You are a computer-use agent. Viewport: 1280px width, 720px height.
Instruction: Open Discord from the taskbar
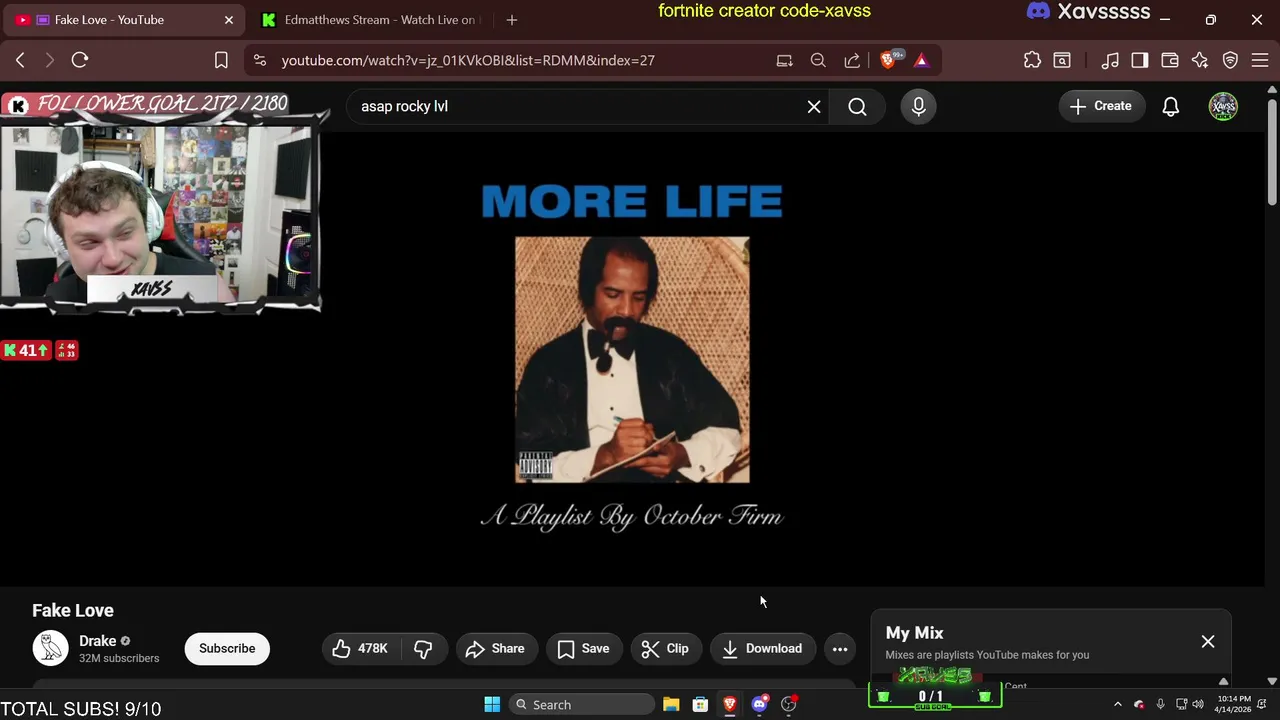pyautogui.click(x=759, y=704)
